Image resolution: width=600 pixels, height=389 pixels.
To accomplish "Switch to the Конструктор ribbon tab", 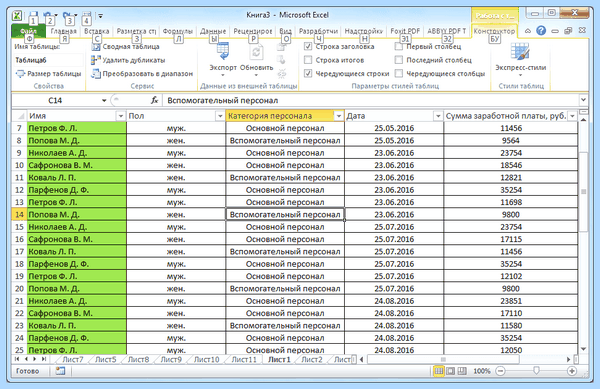I will click(x=494, y=31).
